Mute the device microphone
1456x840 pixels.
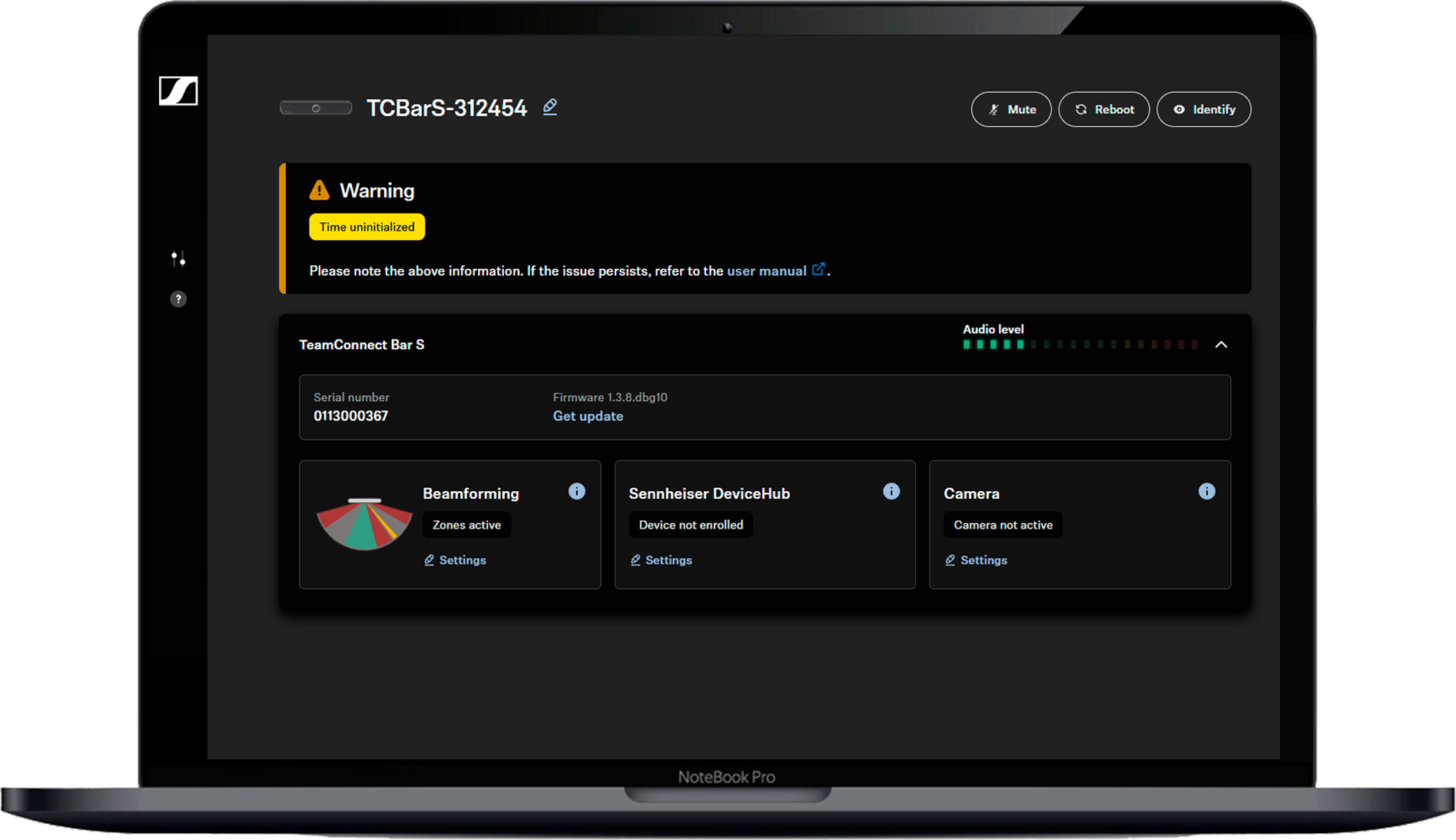[x=1011, y=110]
